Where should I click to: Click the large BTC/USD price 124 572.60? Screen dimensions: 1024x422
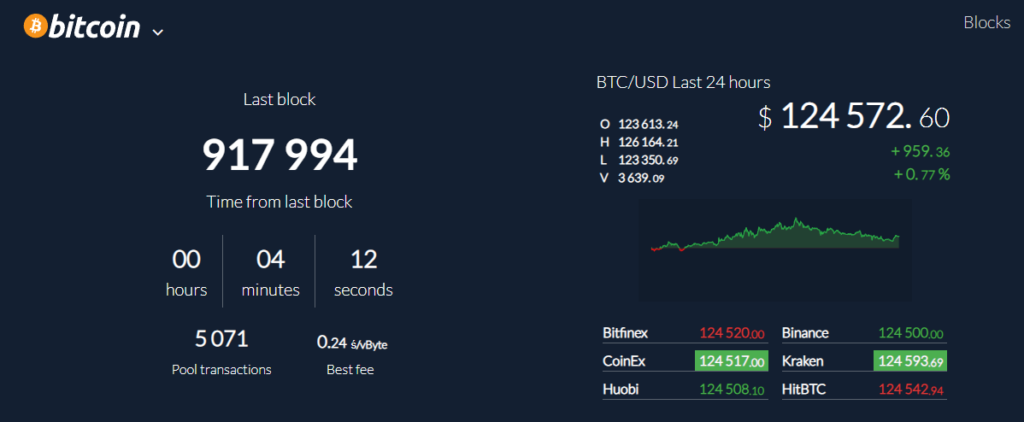(854, 118)
